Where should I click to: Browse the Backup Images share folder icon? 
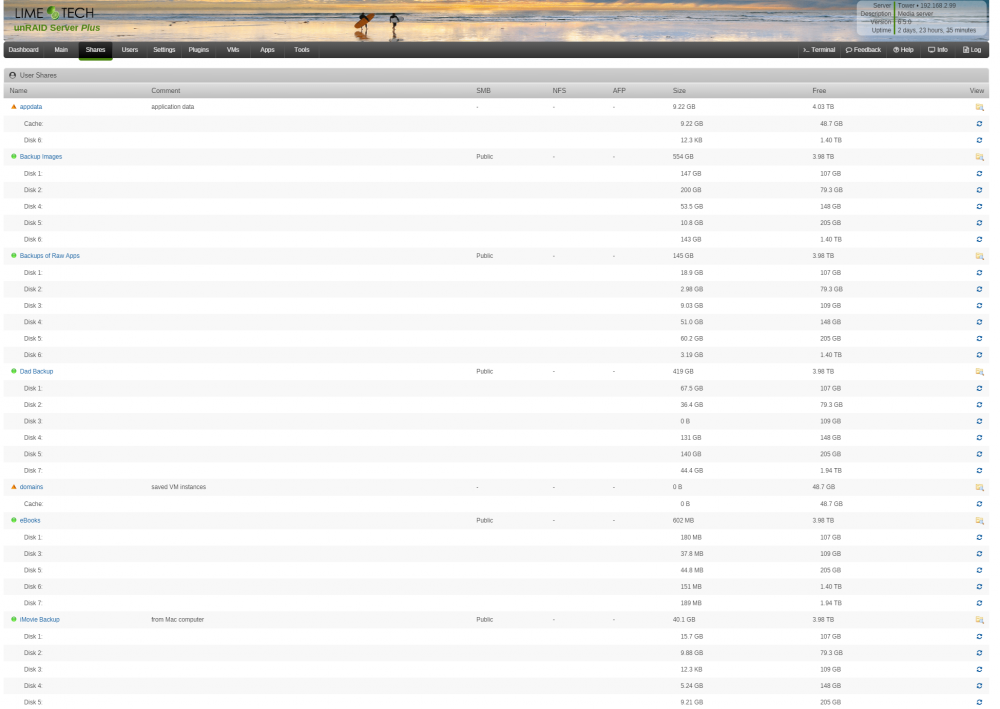click(979, 157)
